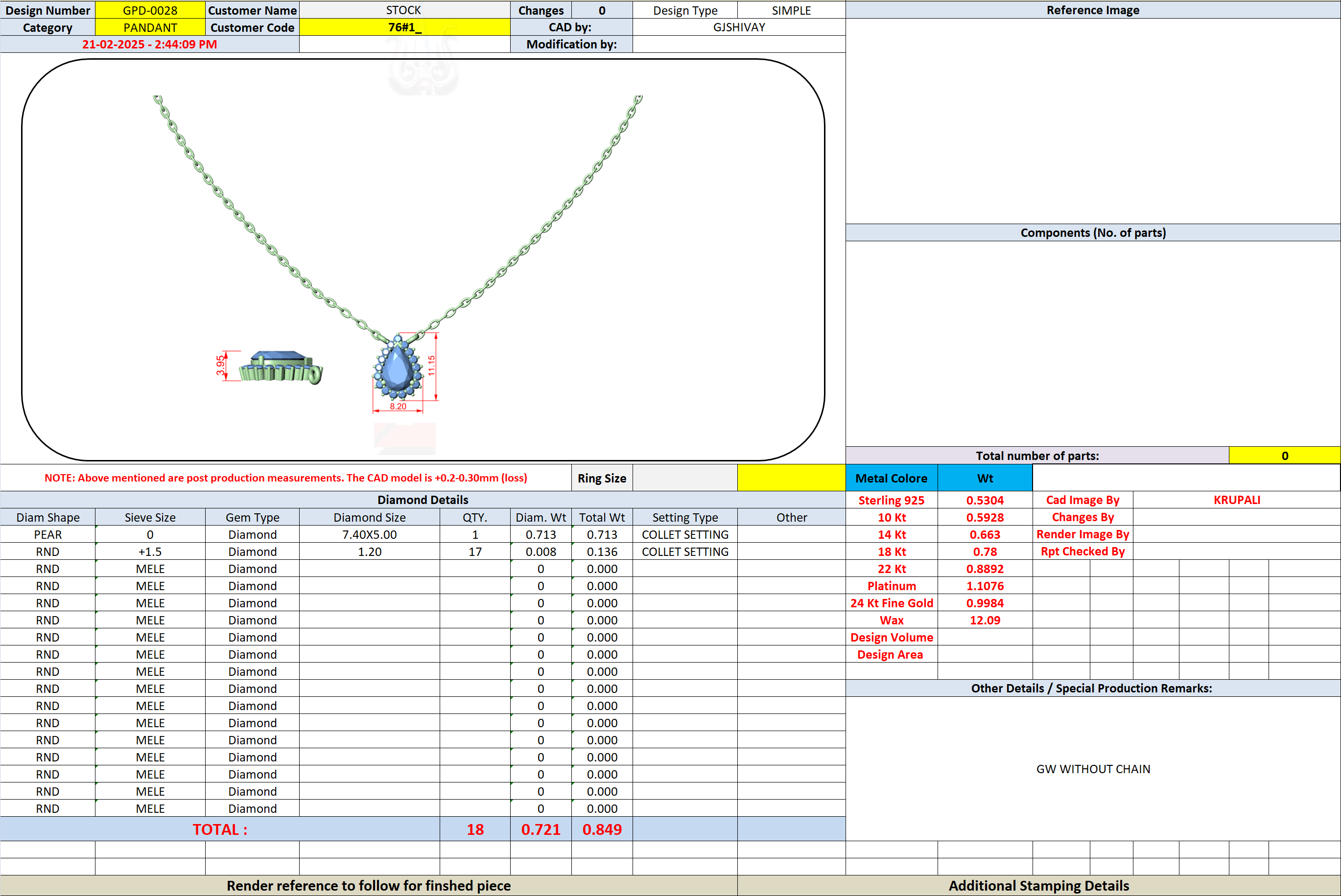1341x896 pixels.
Task: Select the 1.20 diamond size cell
Action: coord(369,551)
